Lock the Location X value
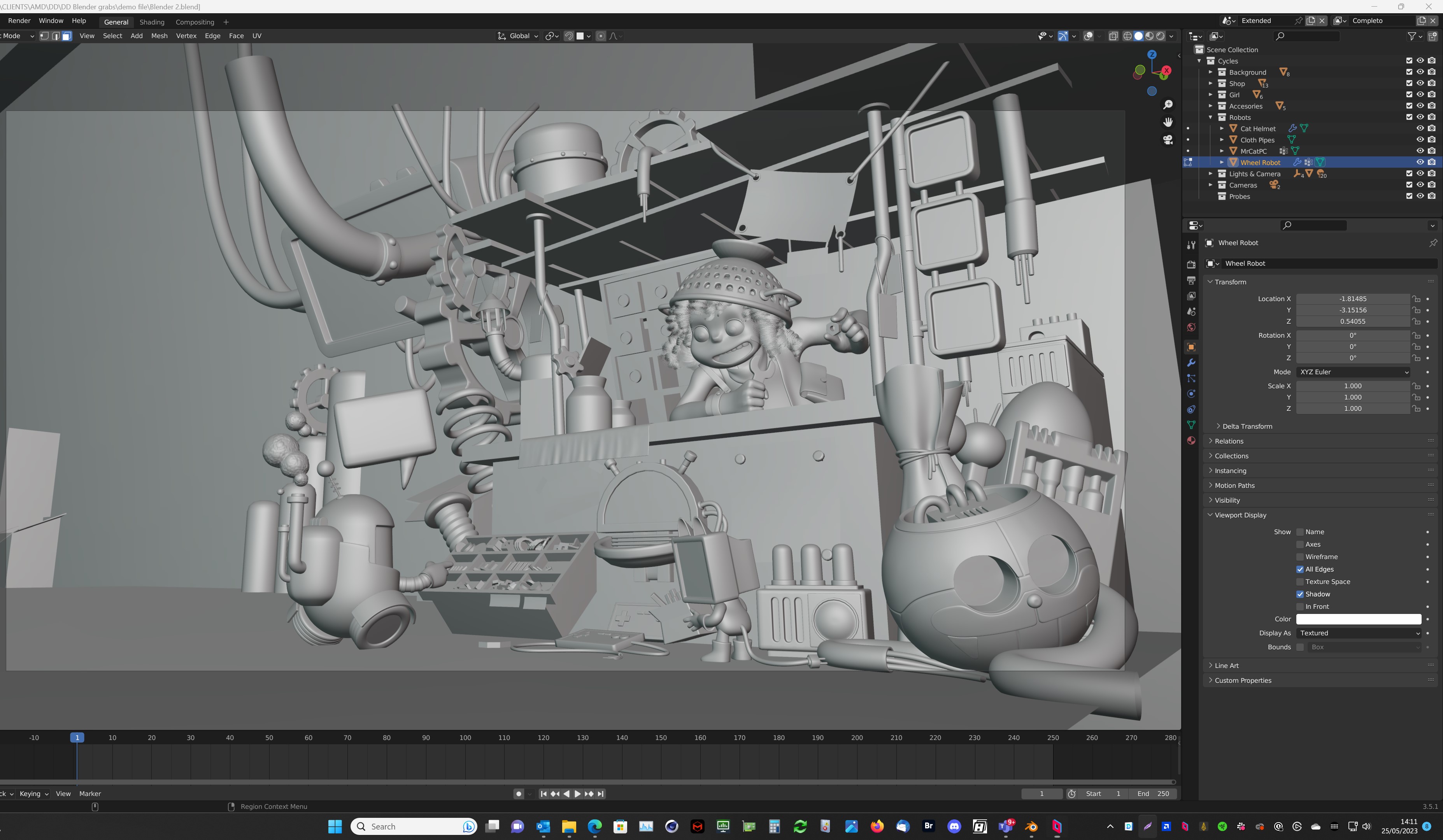Screen dimensions: 1443x840 (1416, 299)
